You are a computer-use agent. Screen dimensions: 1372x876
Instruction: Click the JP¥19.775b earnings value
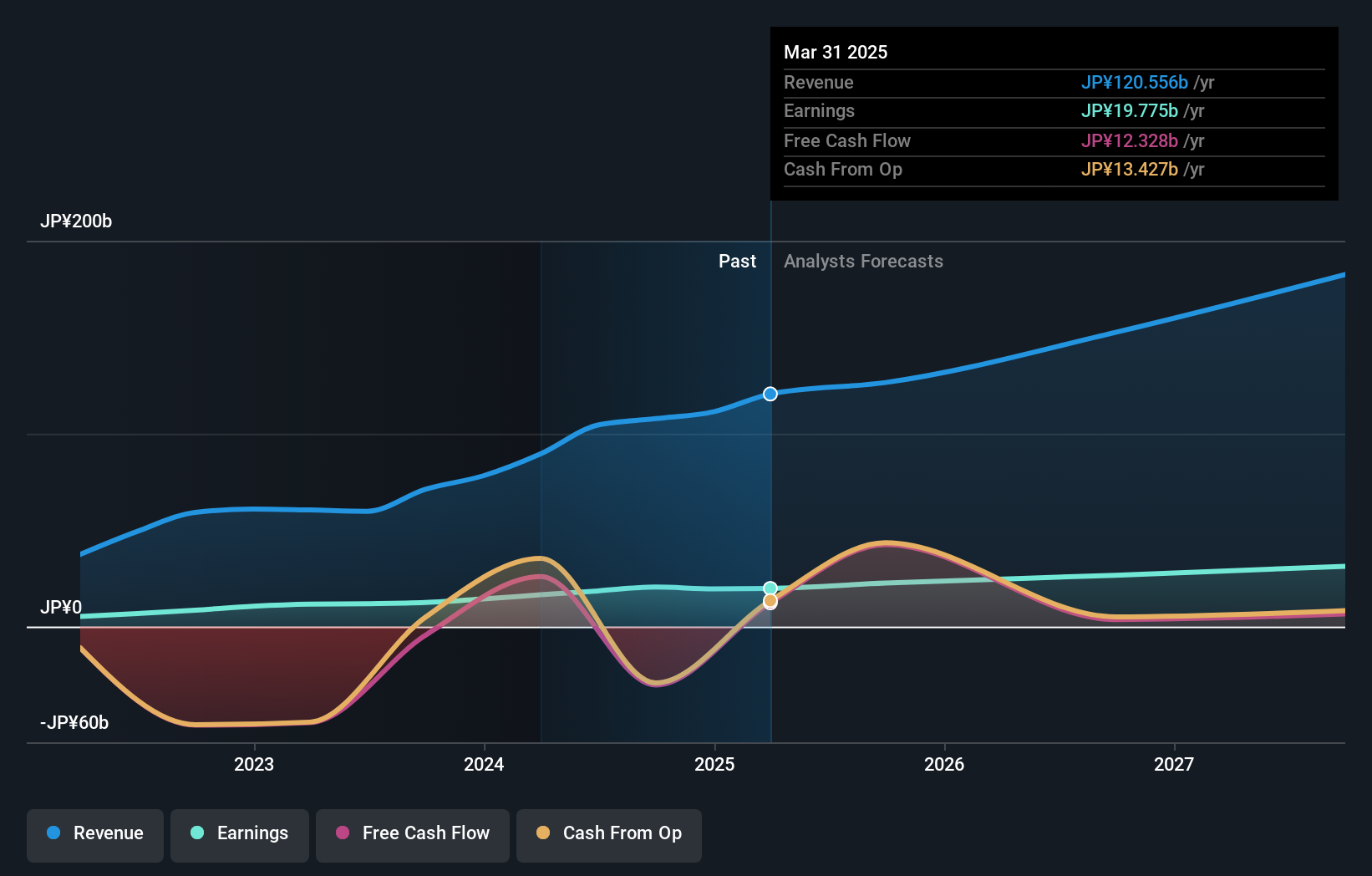tap(1129, 110)
